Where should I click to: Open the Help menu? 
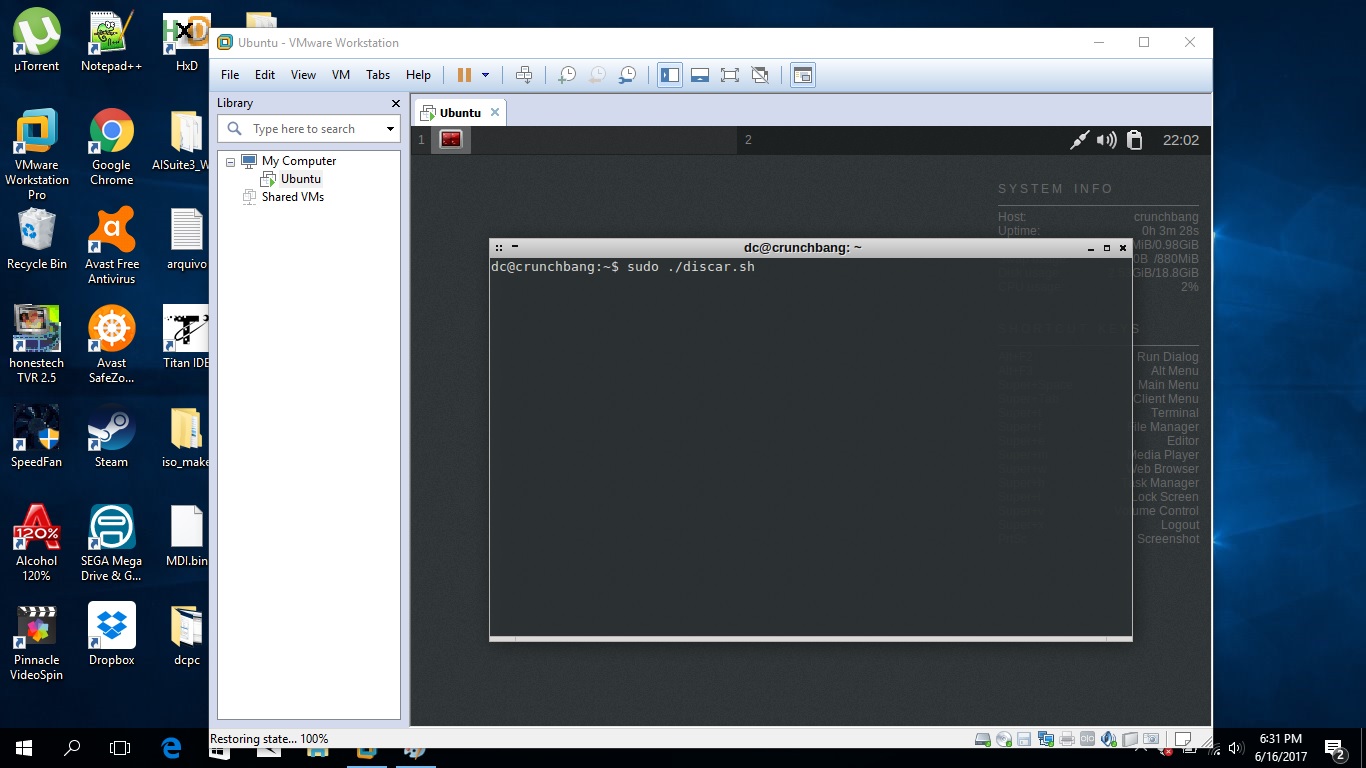pos(418,75)
